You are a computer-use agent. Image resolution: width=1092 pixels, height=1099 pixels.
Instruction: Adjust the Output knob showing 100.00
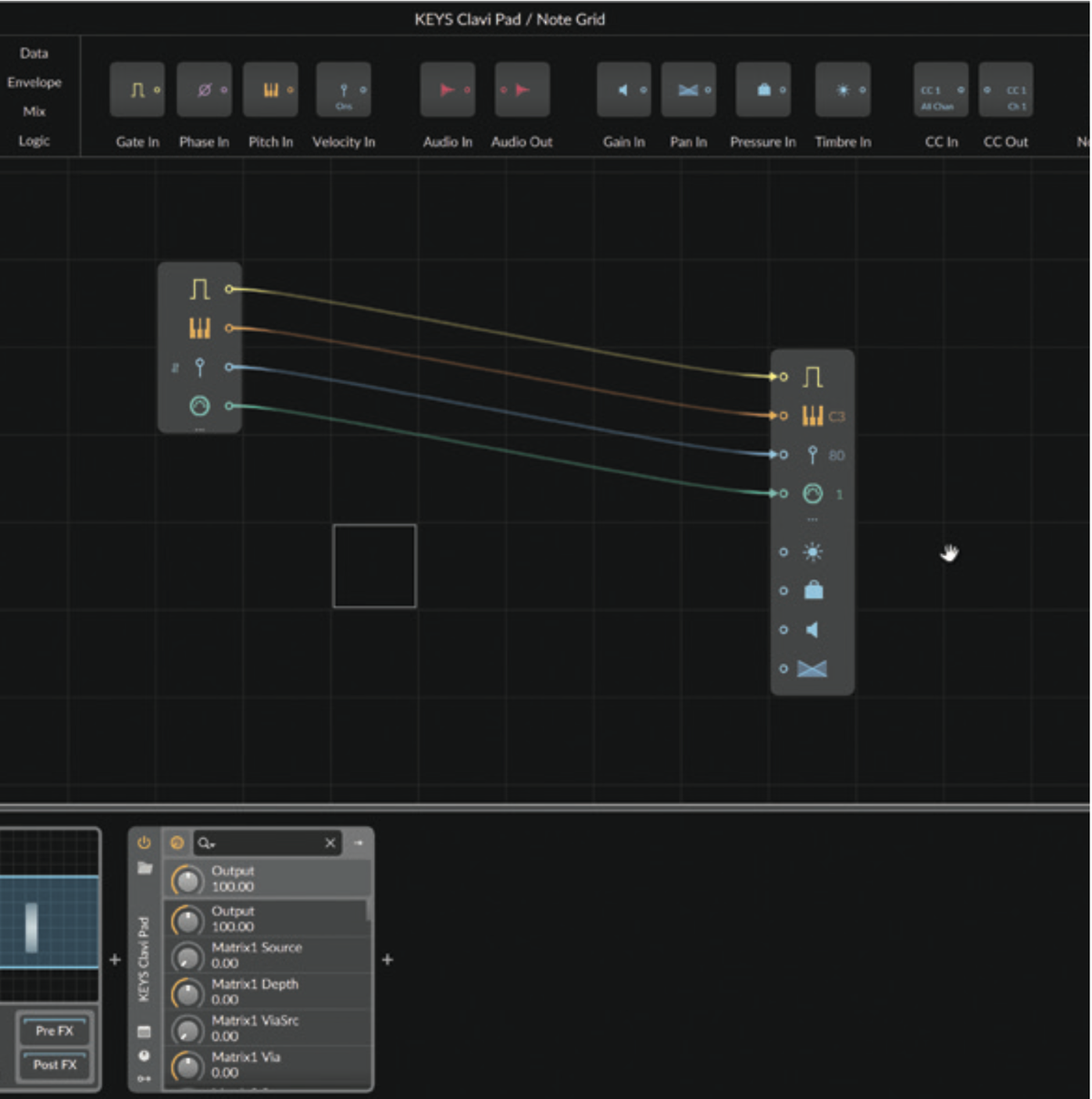(x=187, y=879)
